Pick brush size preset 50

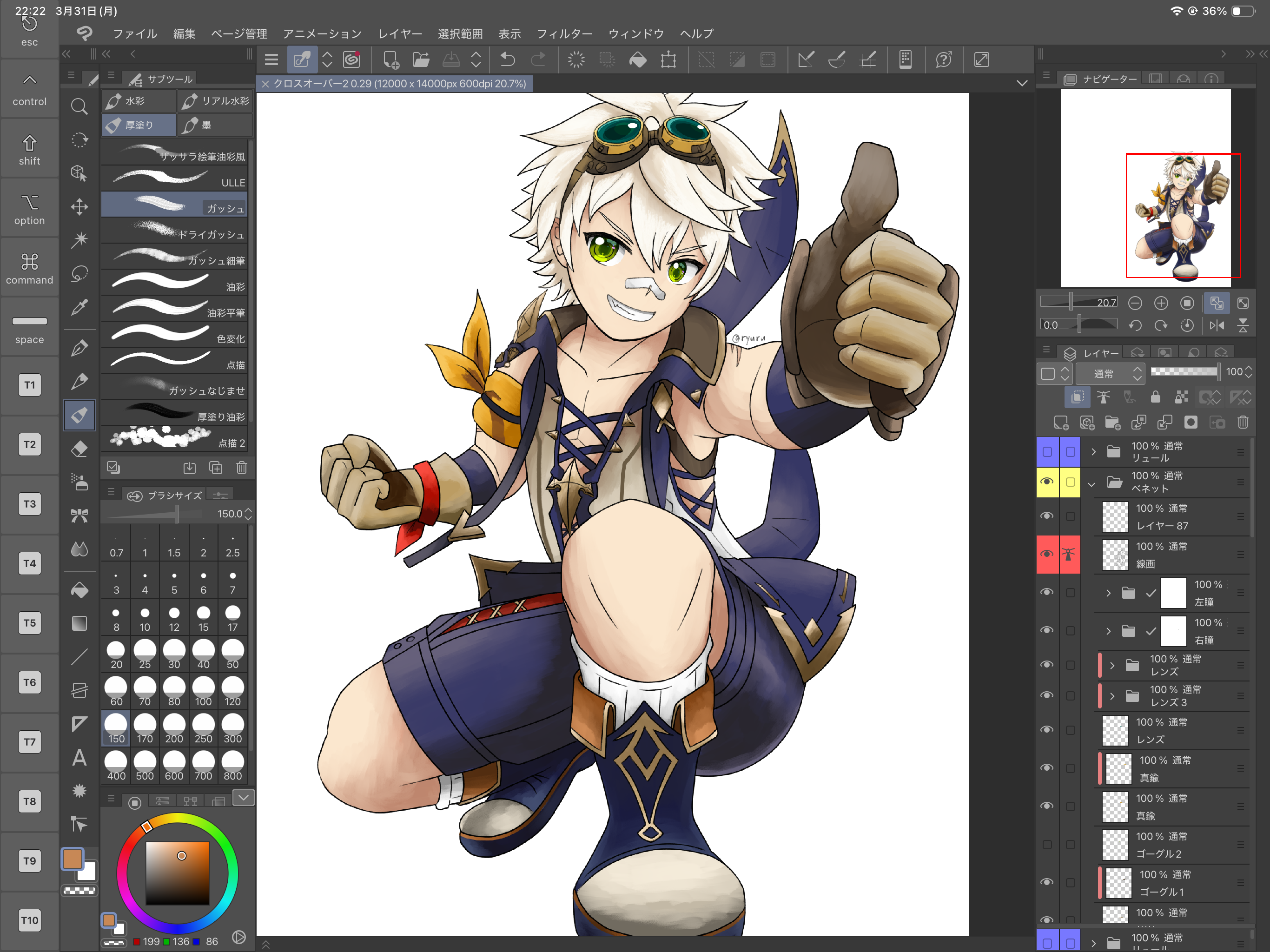pyautogui.click(x=232, y=655)
